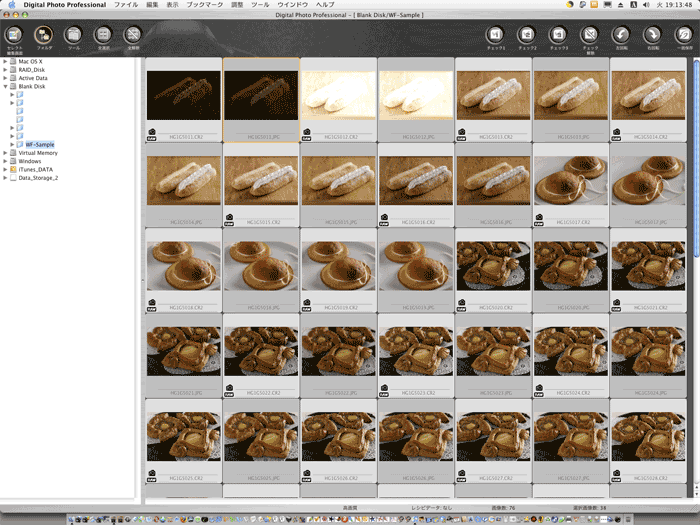
Task: Expand the RAID_Disk volume
Action: click(x=5, y=70)
